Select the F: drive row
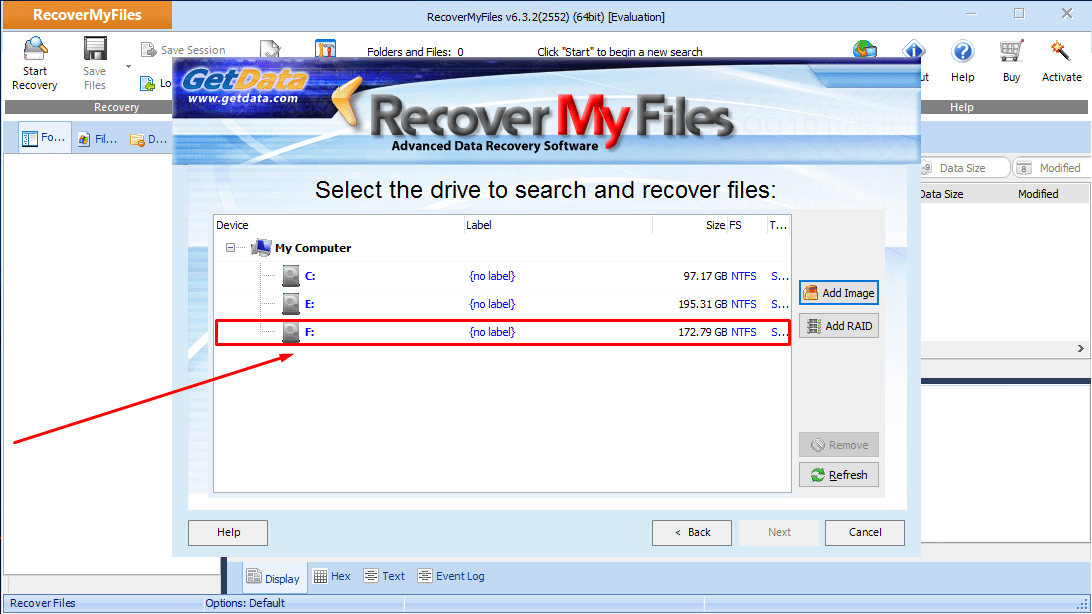 pos(502,332)
